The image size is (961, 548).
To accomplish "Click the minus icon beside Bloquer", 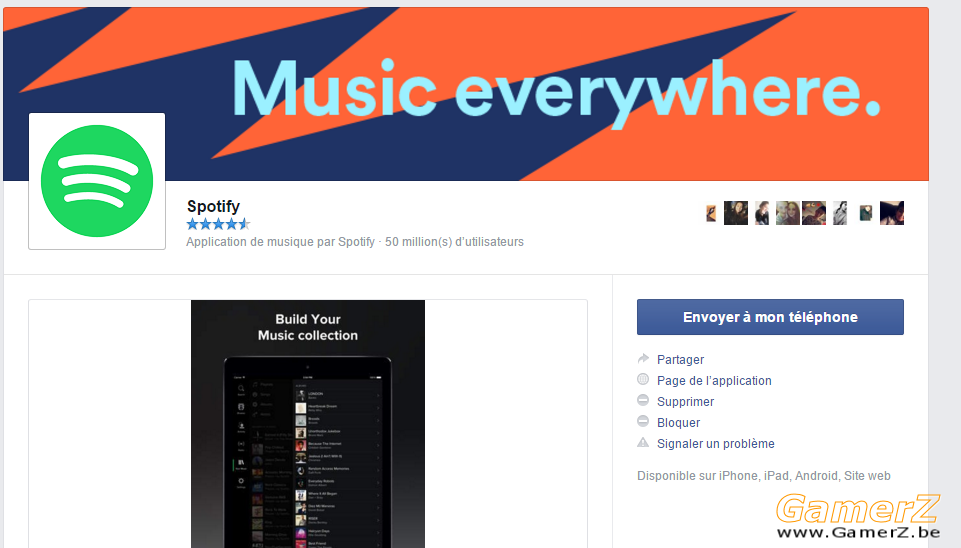I will point(643,421).
